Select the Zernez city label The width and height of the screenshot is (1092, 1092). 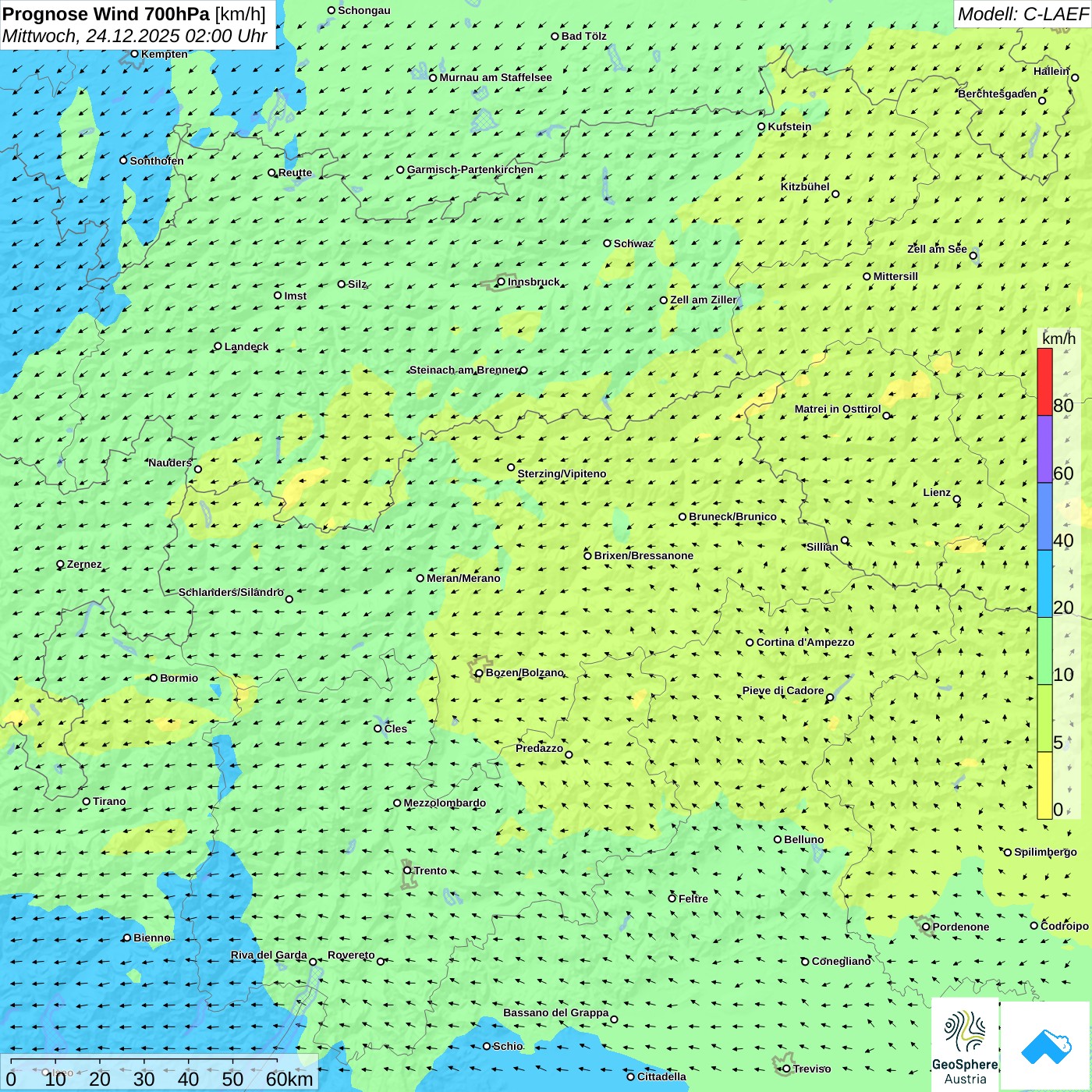(84, 564)
